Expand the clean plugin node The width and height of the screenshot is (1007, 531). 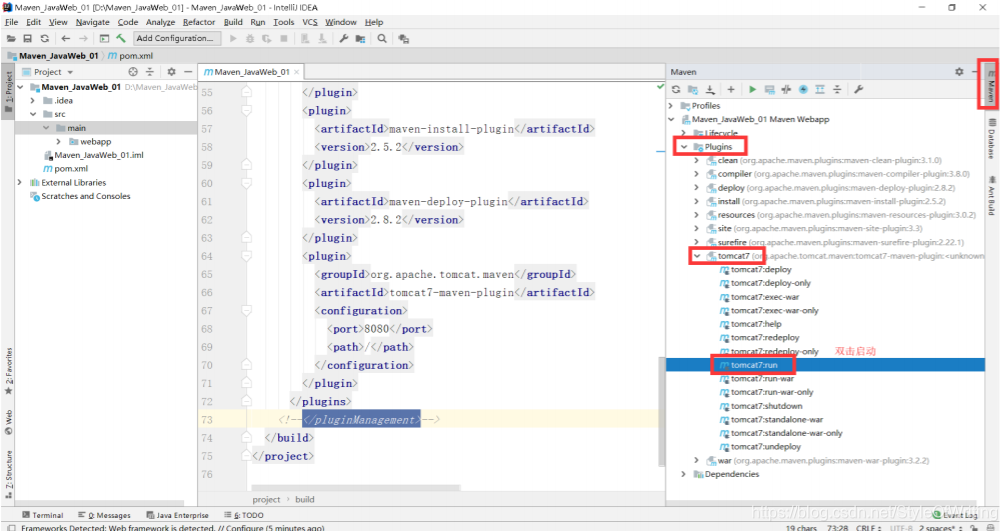(697, 161)
